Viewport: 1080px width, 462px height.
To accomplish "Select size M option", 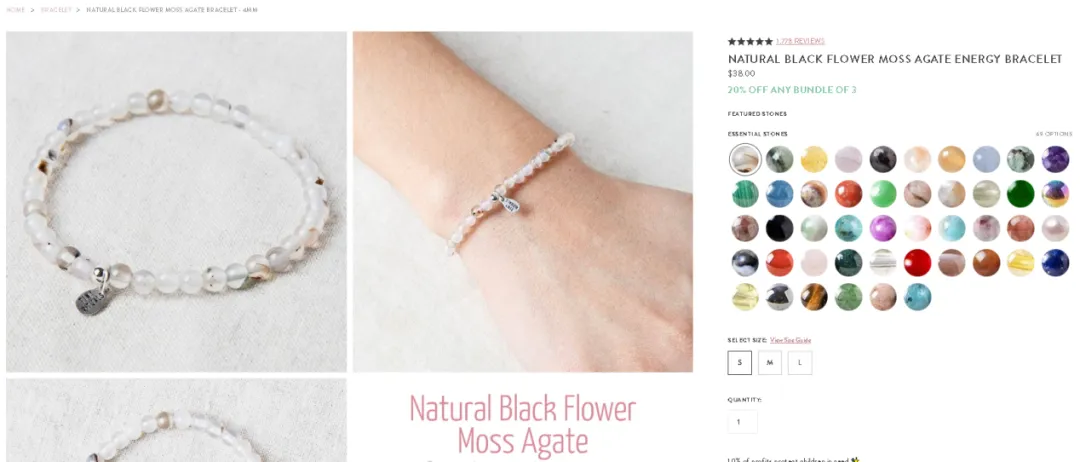I will coord(769,363).
